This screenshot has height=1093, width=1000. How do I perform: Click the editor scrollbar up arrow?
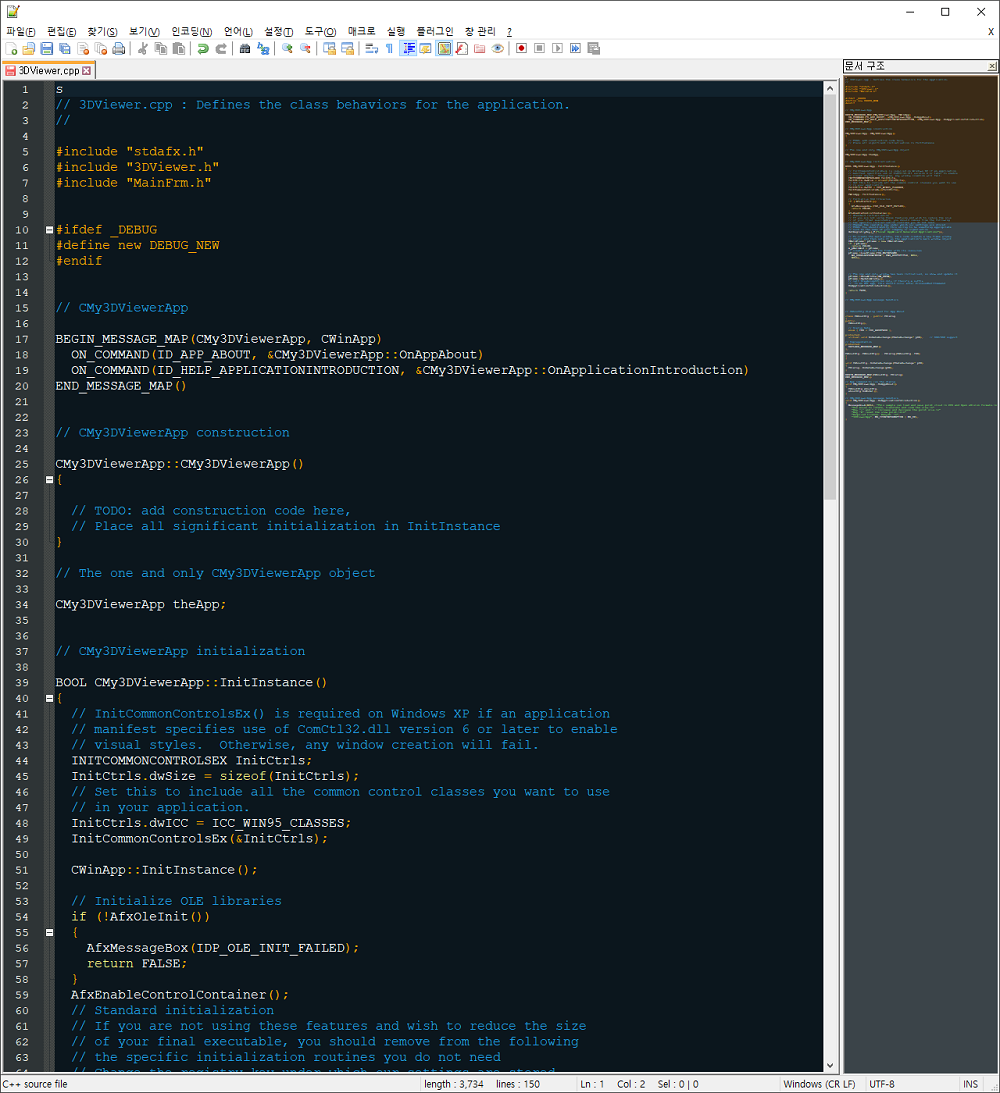830,89
